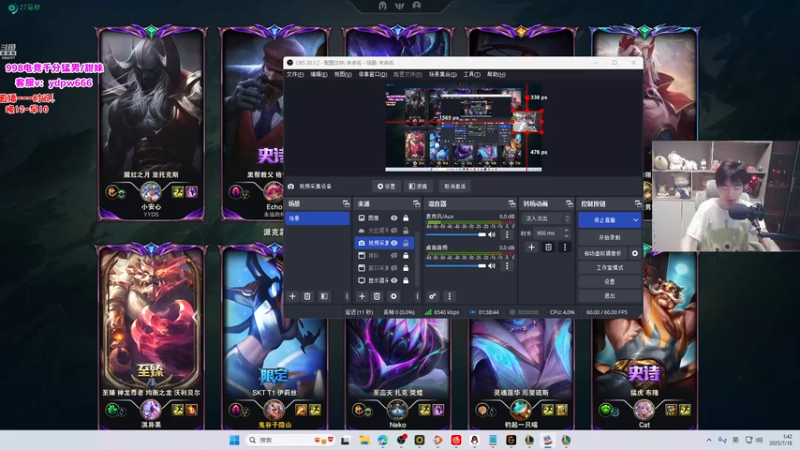Viewport: 800px width, 450px height.
Task: Open 场景集合 menu in OBS
Action: point(442,74)
